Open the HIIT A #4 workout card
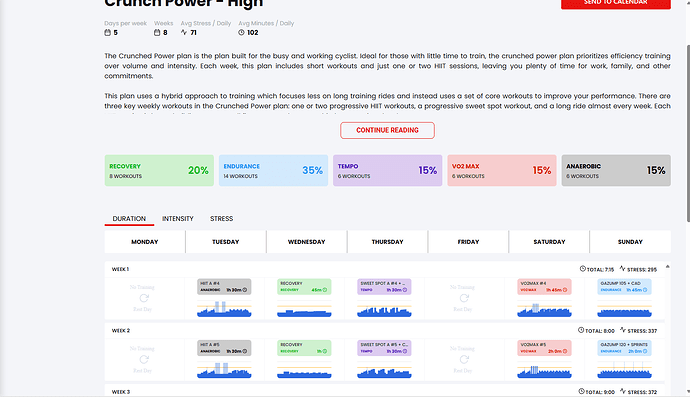Screen dimensions: 690x397 click(x=224, y=287)
